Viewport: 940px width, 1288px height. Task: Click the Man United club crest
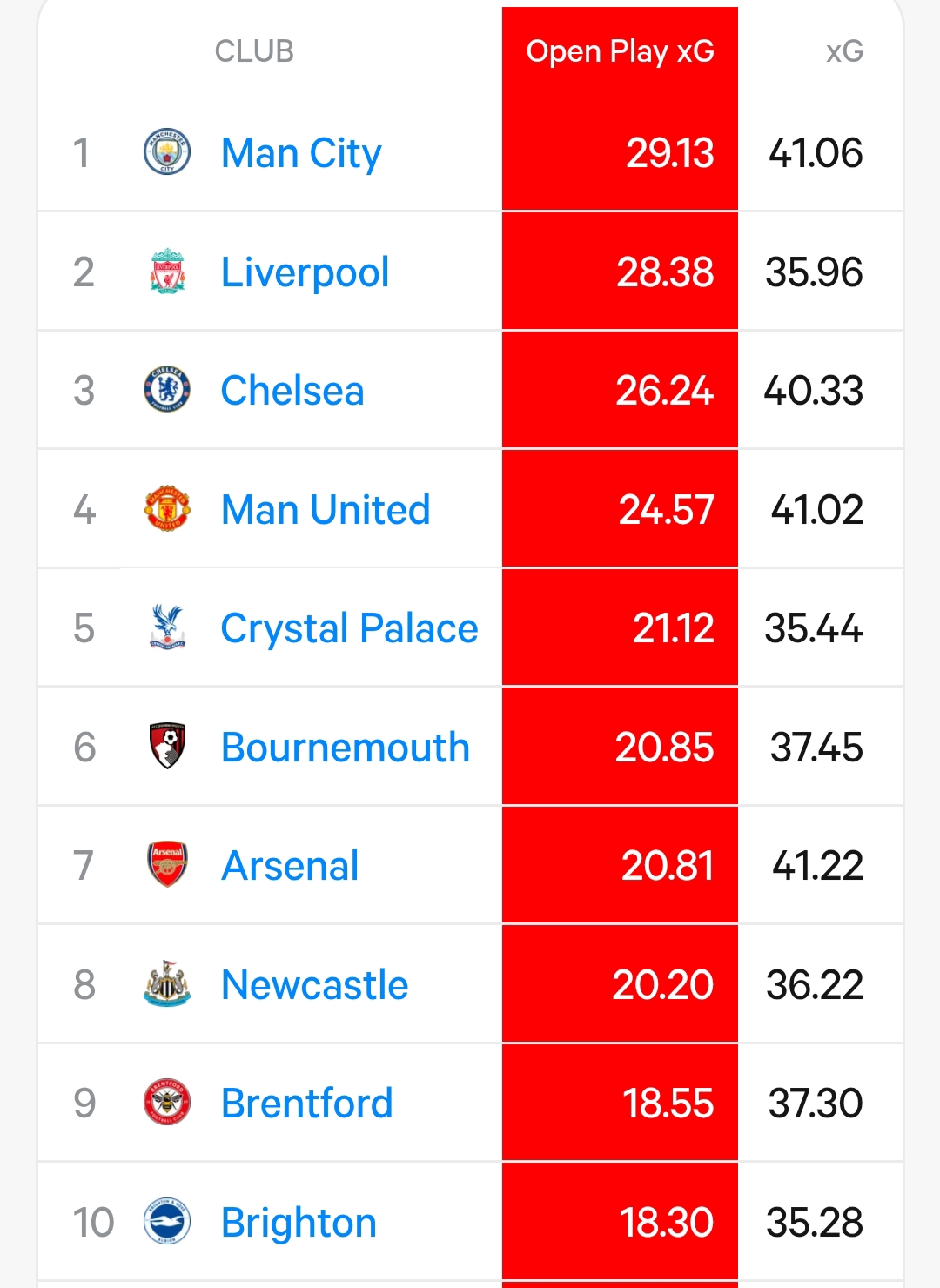[x=166, y=509]
